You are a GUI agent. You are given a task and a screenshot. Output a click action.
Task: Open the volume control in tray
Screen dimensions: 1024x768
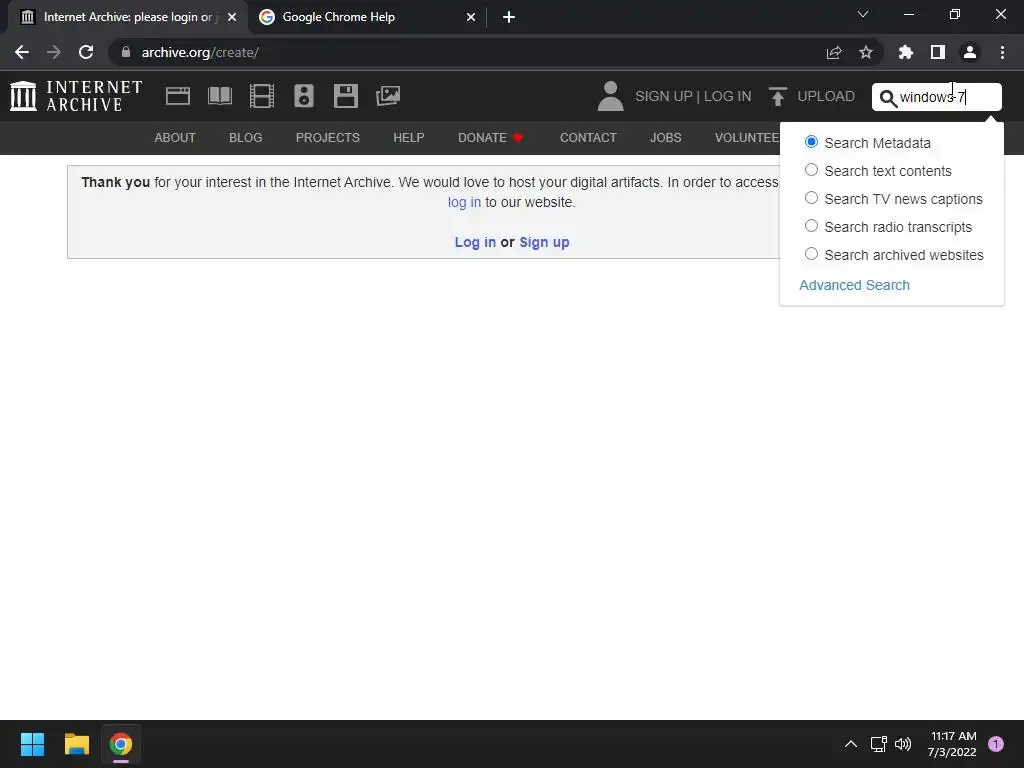(903, 744)
